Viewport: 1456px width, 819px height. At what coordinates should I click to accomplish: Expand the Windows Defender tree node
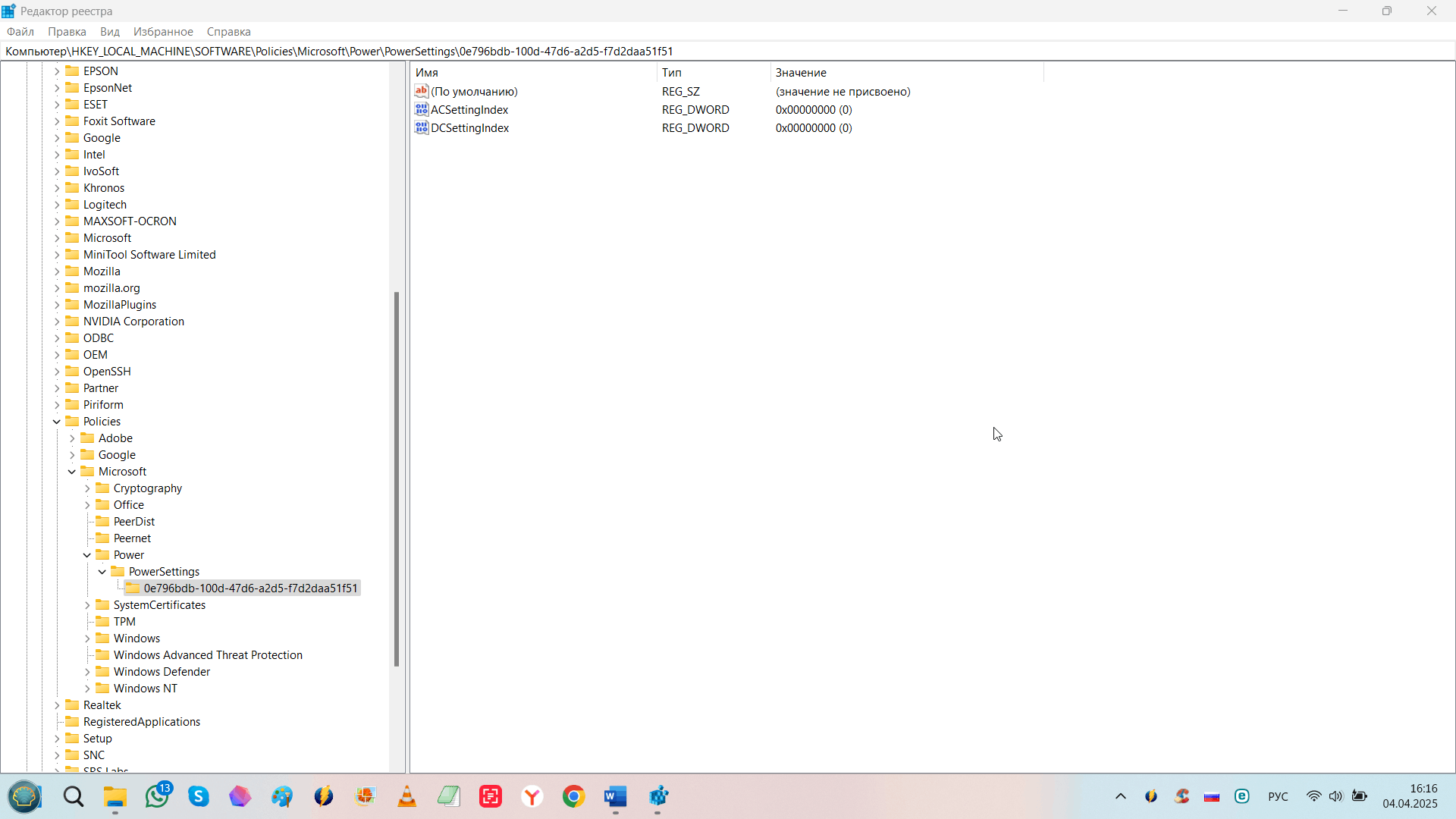click(87, 672)
